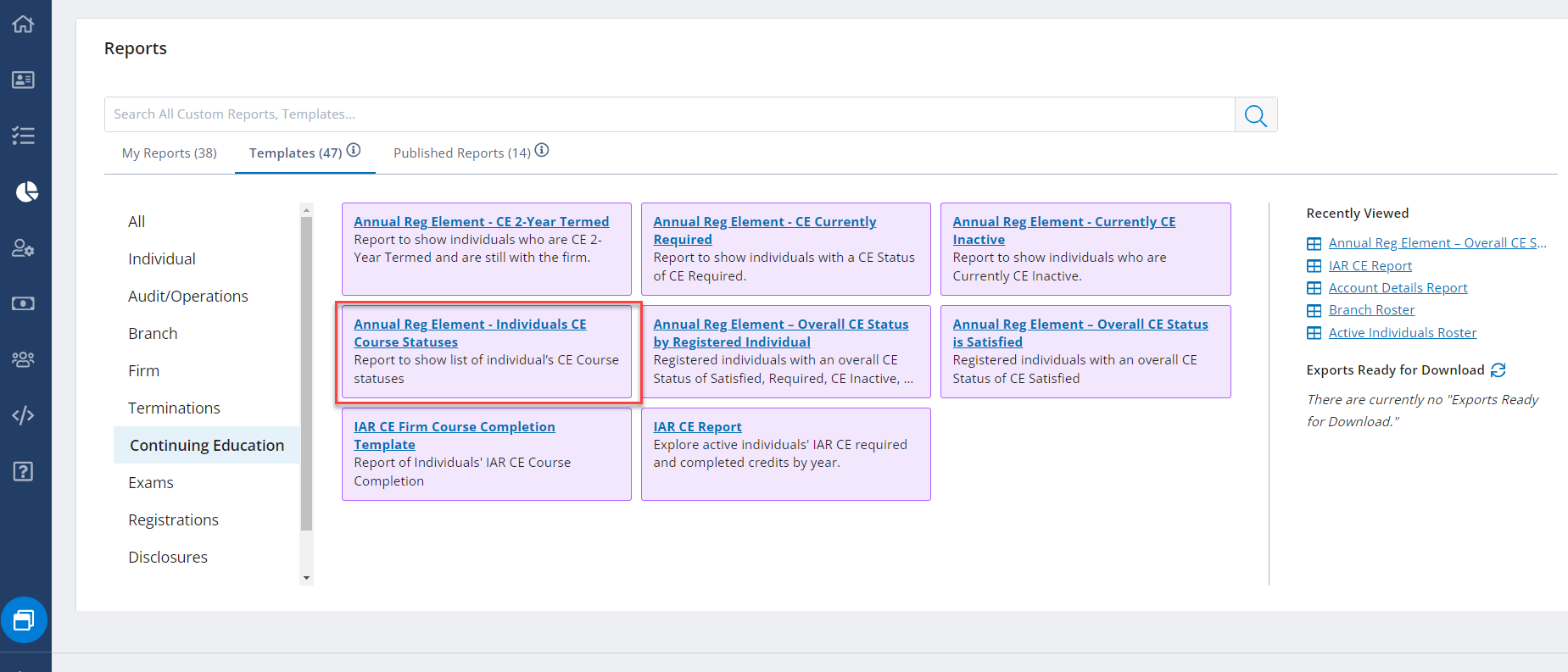Open the ID card icon in the sidebar

(23, 80)
